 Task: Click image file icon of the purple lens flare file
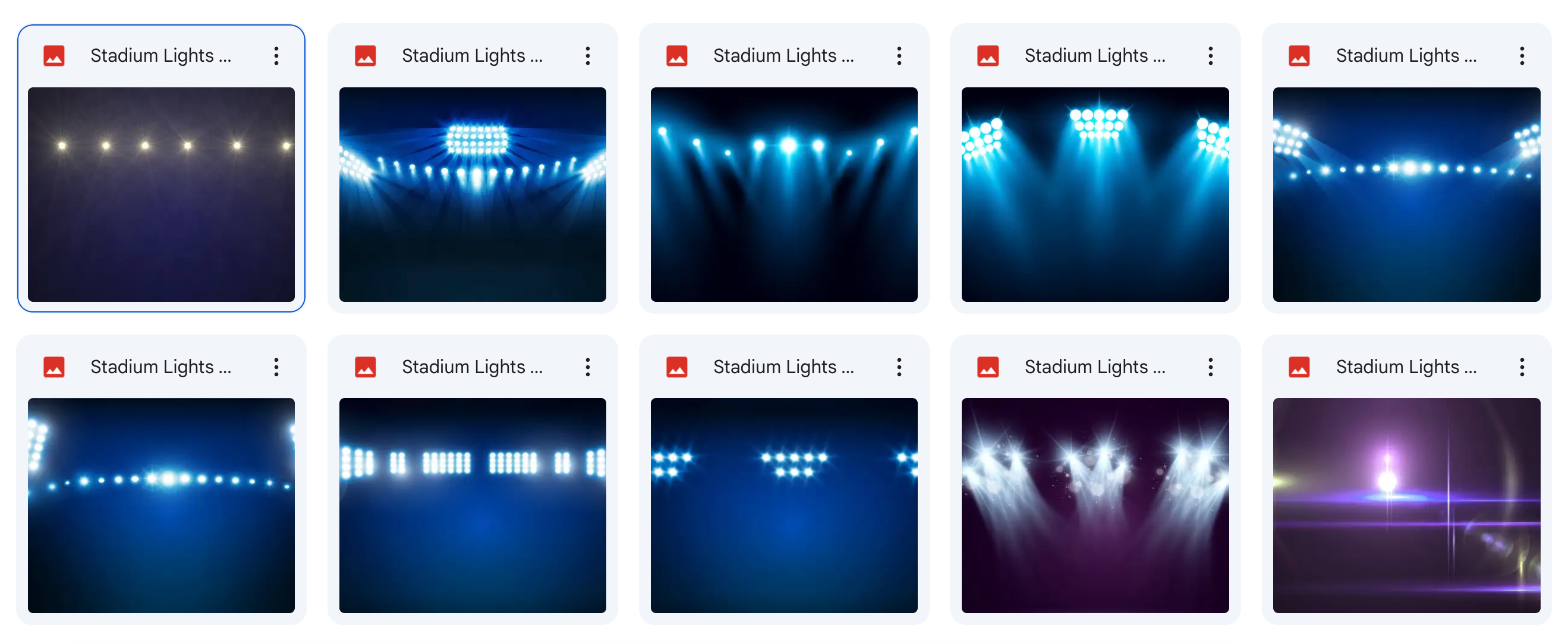tap(1299, 367)
